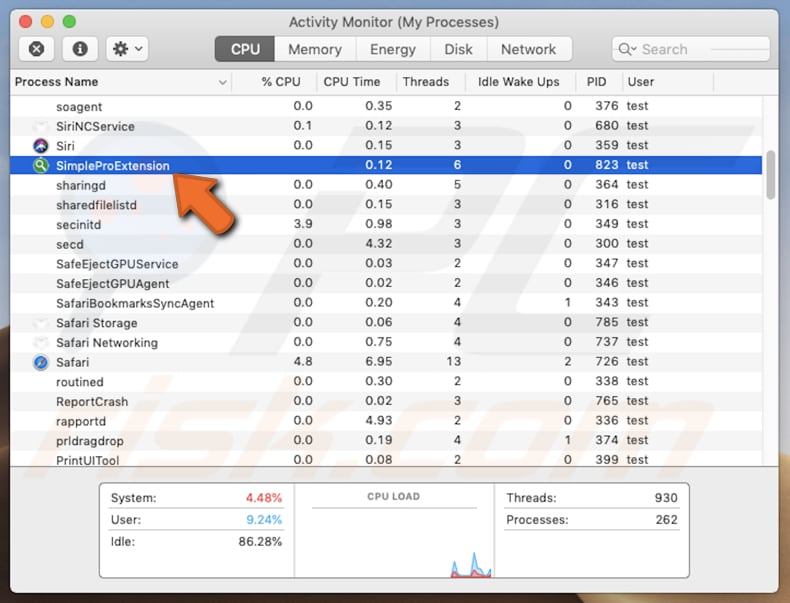
Task: Open the Energy tab
Action: pyautogui.click(x=392, y=49)
